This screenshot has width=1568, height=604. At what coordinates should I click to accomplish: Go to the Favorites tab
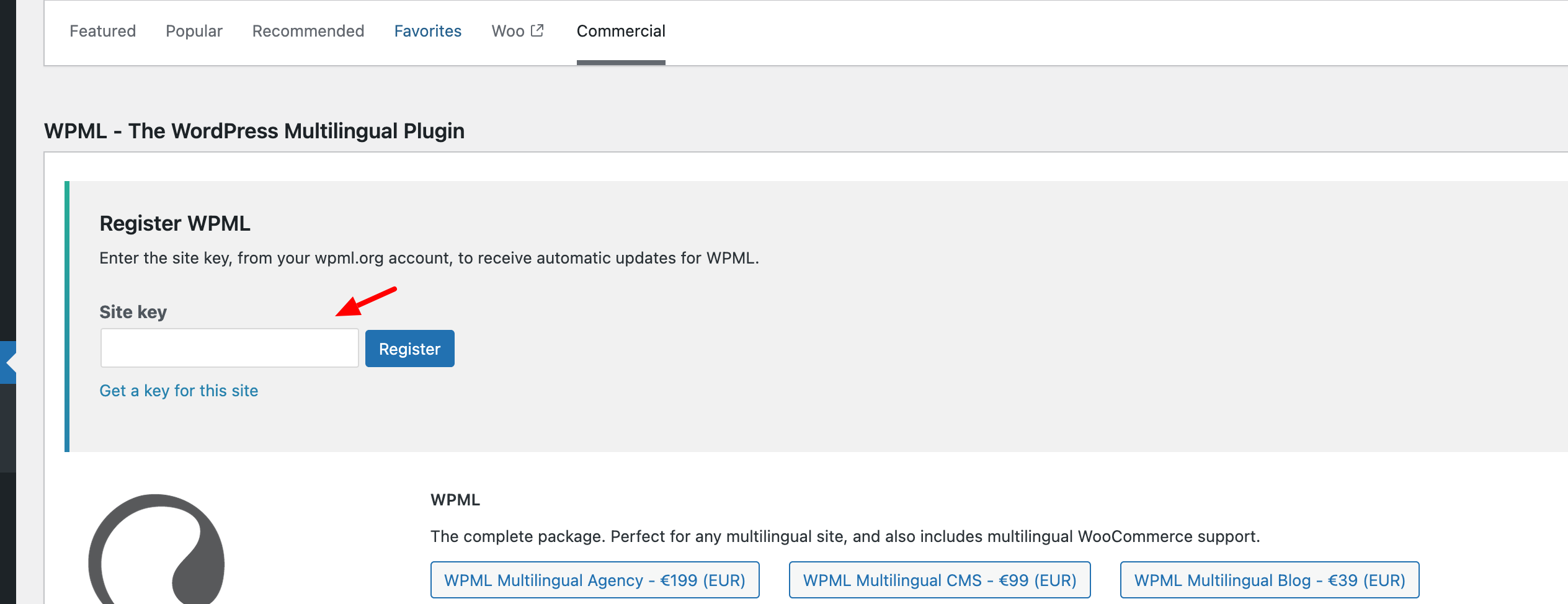pyautogui.click(x=428, y=31)
